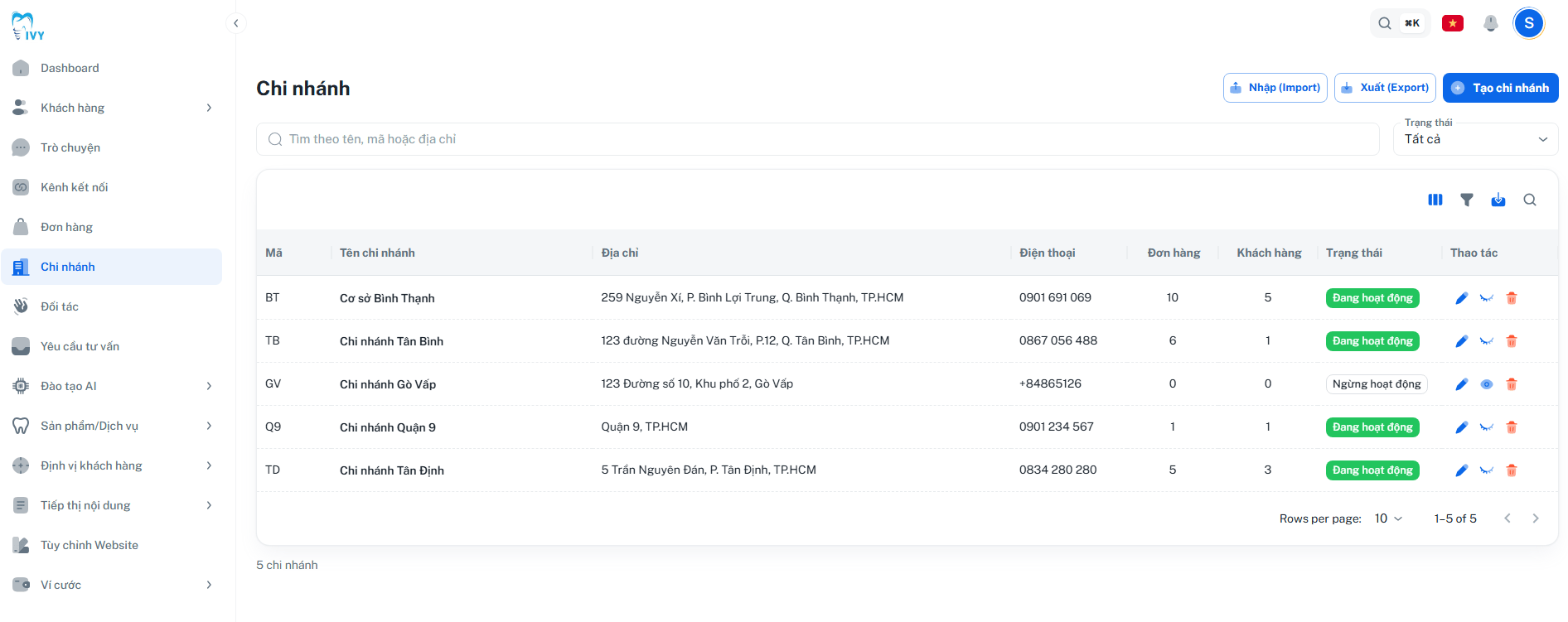Switch language via Vietnam flag icon
Screen dimensions: 1568x622
(x=1453, y=23)
